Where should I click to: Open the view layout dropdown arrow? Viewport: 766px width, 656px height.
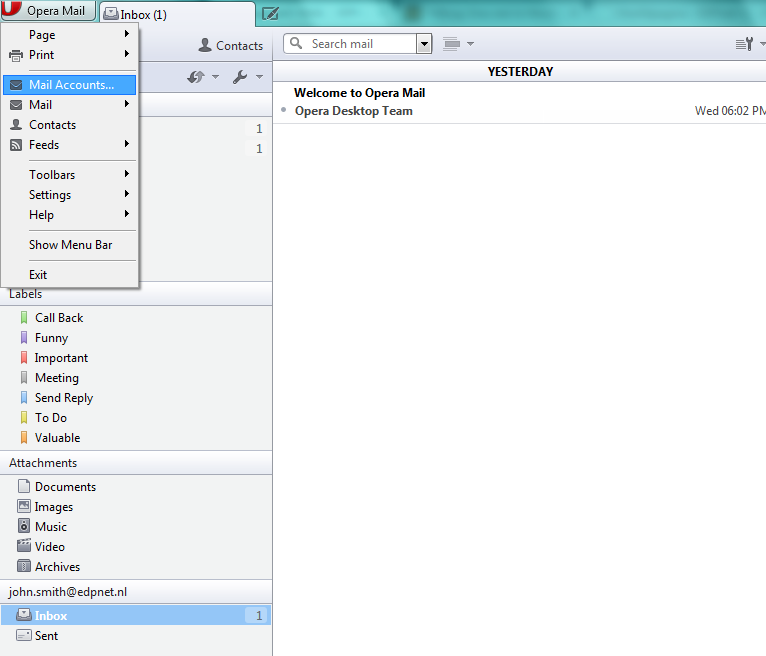tap(470, 44)
